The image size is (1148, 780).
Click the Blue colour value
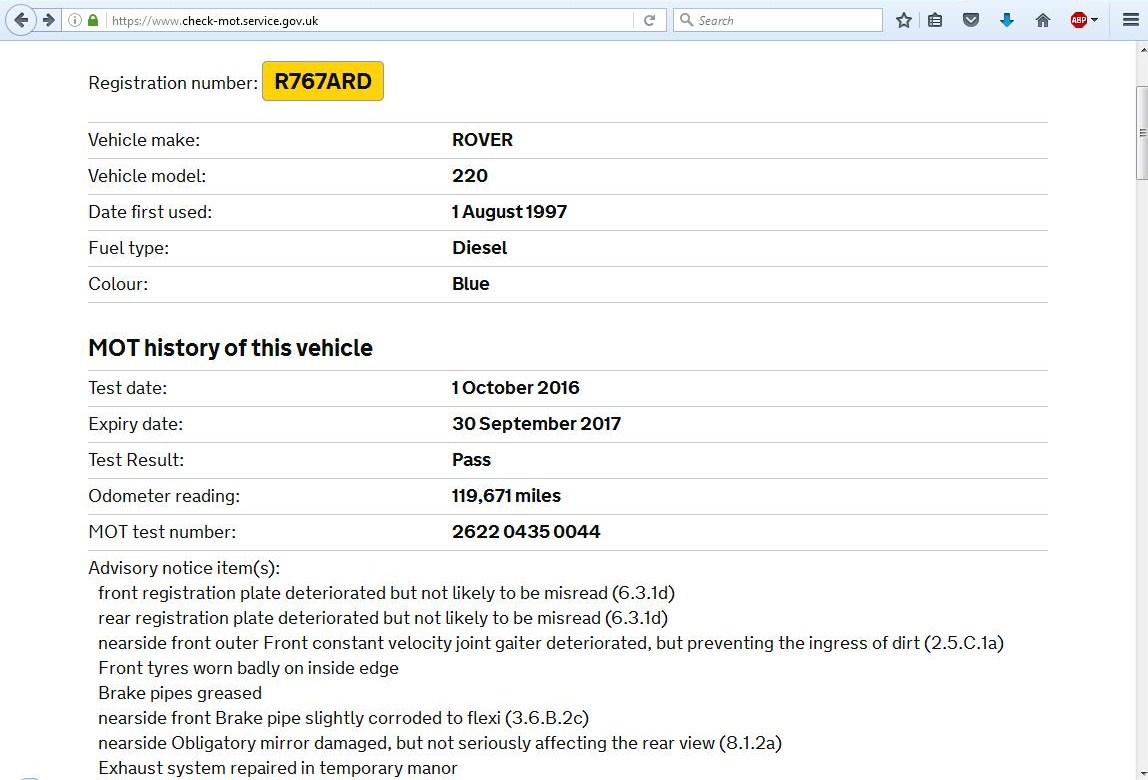click(x=471, y=283)
